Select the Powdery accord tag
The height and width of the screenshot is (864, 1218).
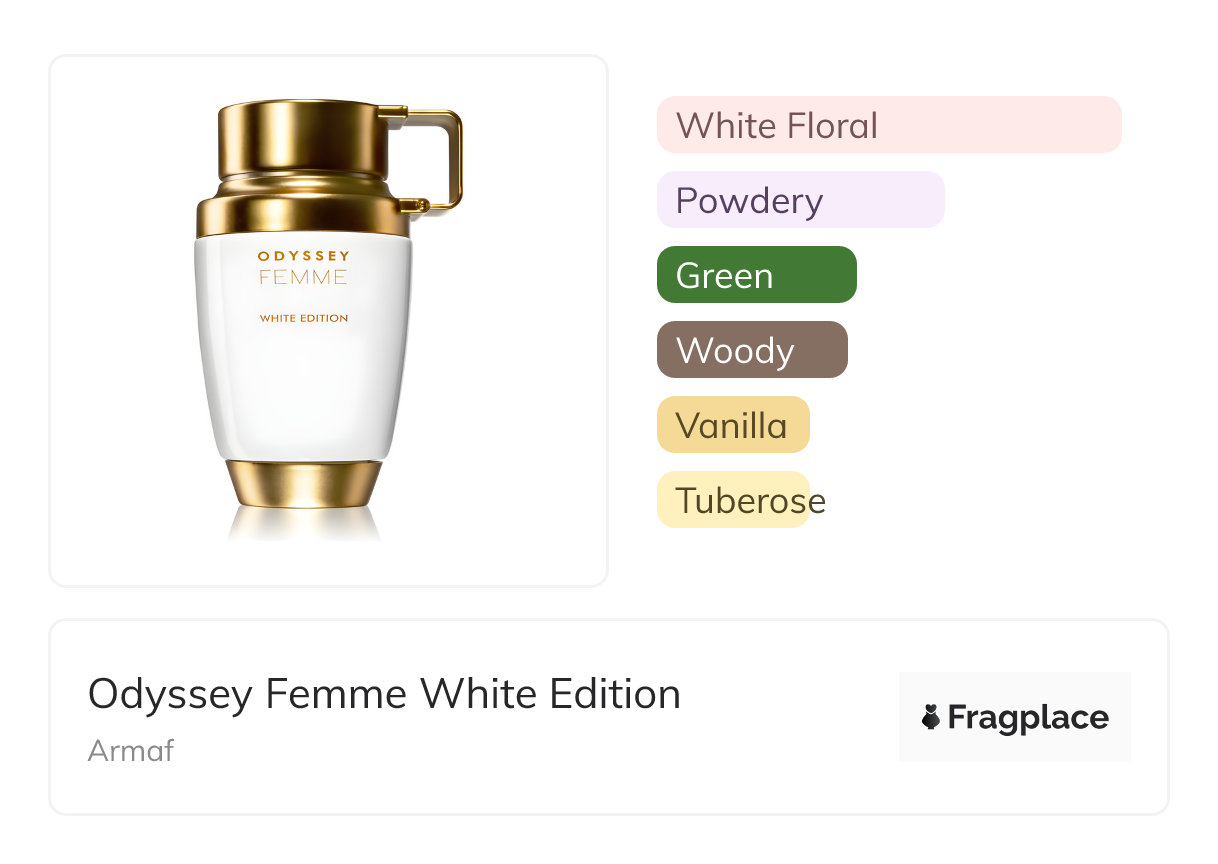click(x=800, y=200)
